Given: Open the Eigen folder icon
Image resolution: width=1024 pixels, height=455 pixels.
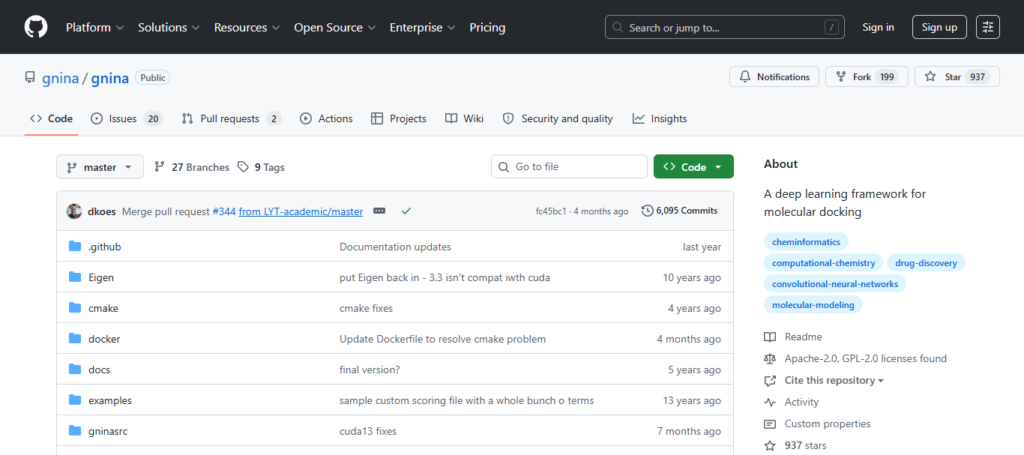Looking at the screenshot, I should tap(75, 277).
